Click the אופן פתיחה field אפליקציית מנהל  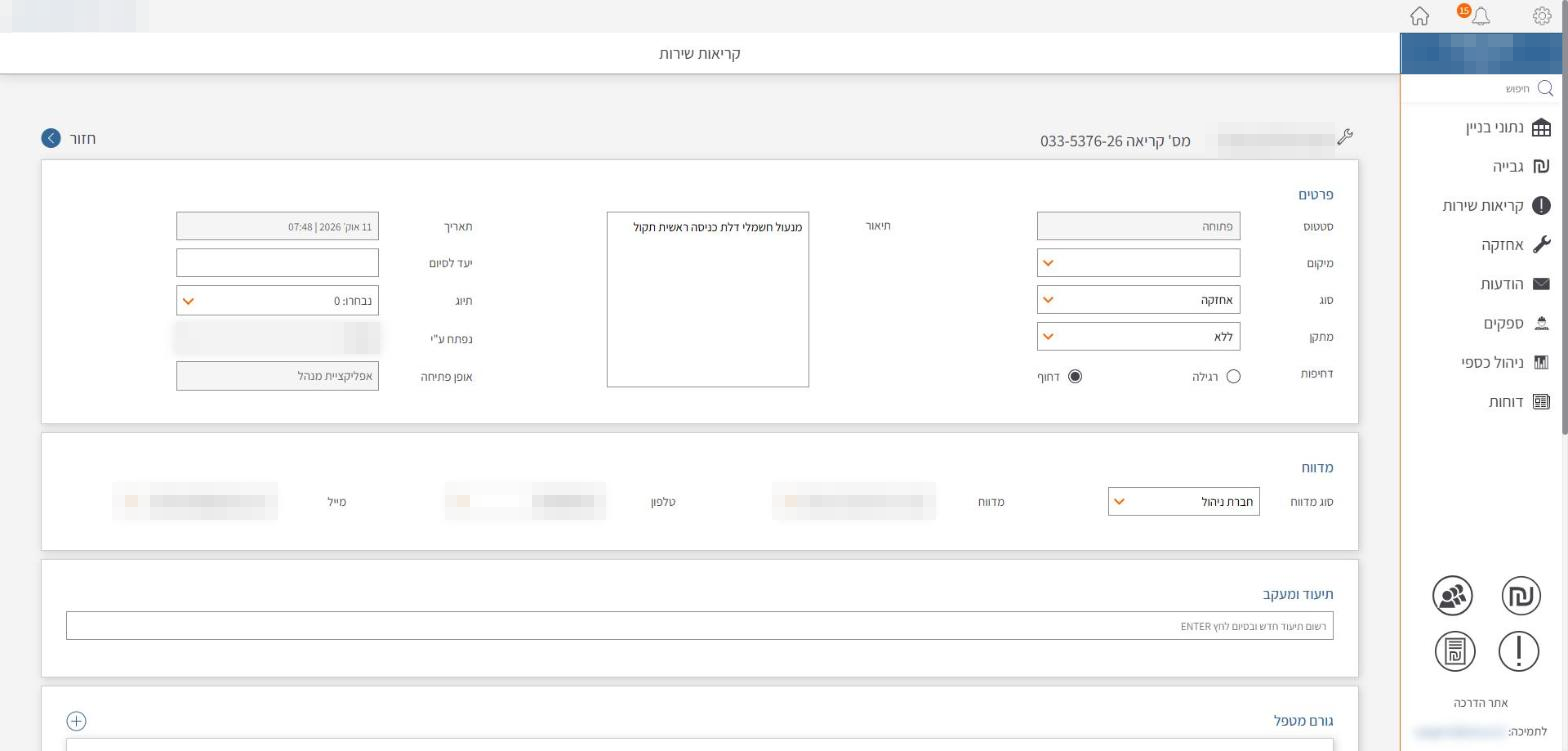pyautogui.click(x=277, y=376)
